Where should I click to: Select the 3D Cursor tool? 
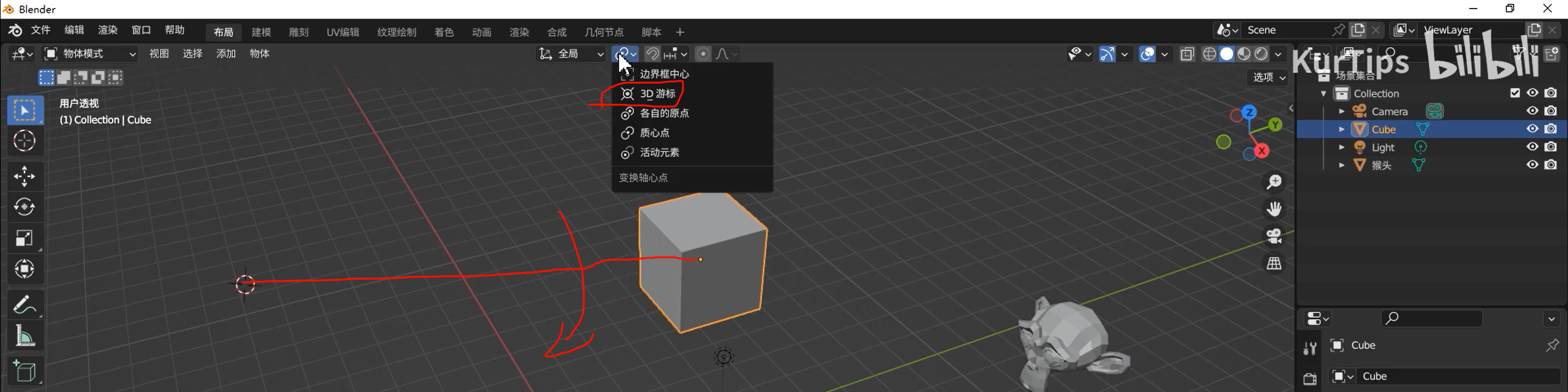[x=24, y=141]
